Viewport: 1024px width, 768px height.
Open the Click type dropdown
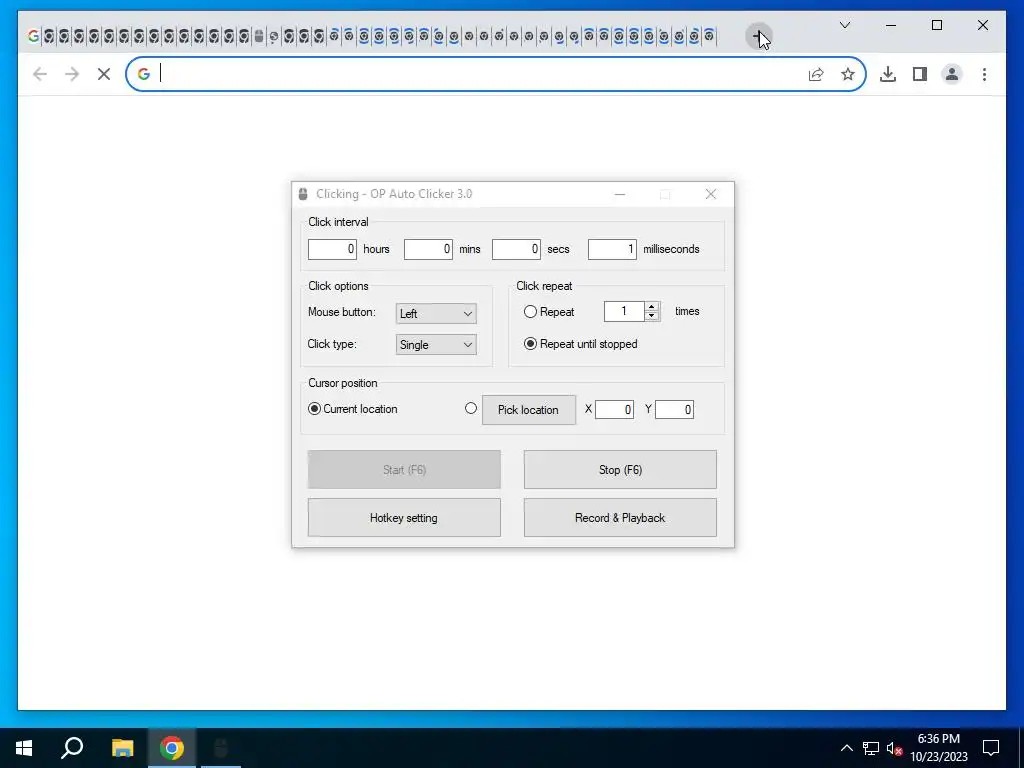[436, 345]
